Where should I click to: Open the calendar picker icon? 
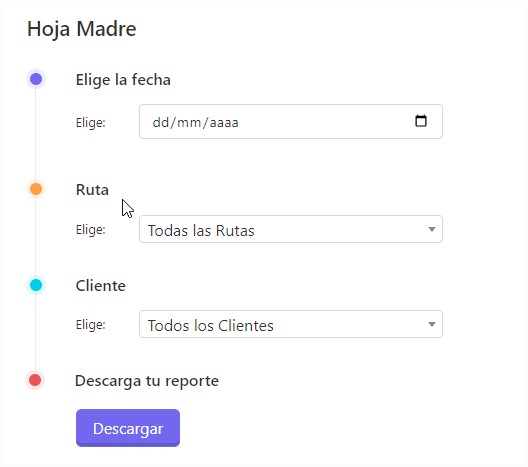click(x=421, y=121)
